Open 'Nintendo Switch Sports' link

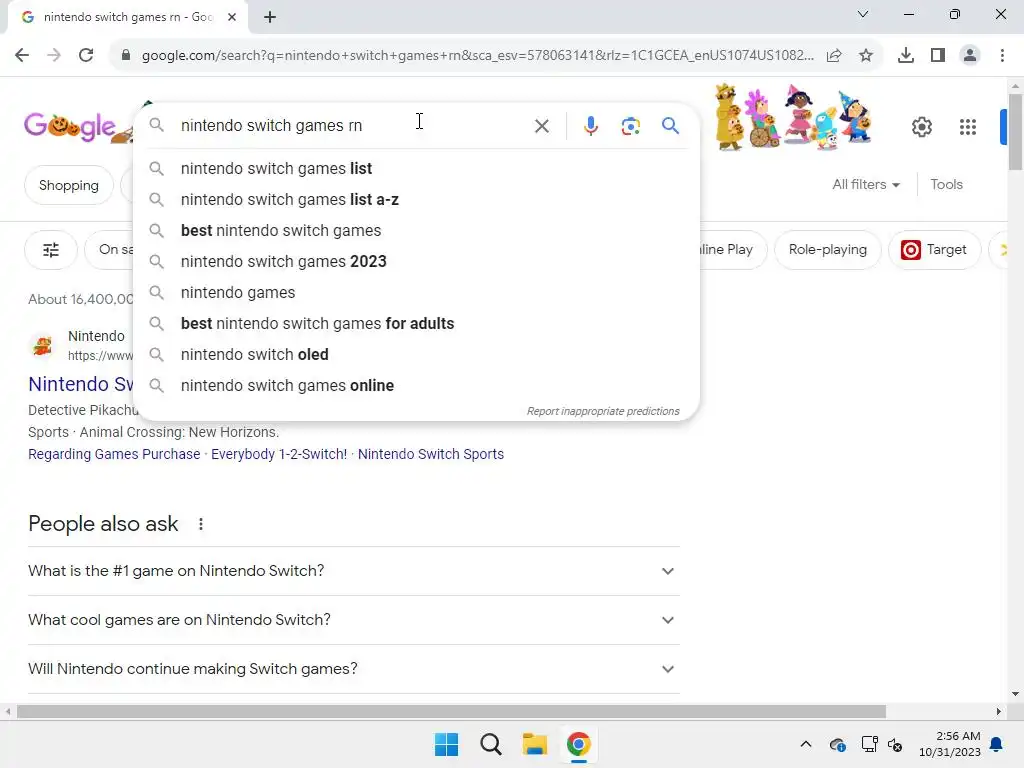pyautogui.click(x=431, y=454)
